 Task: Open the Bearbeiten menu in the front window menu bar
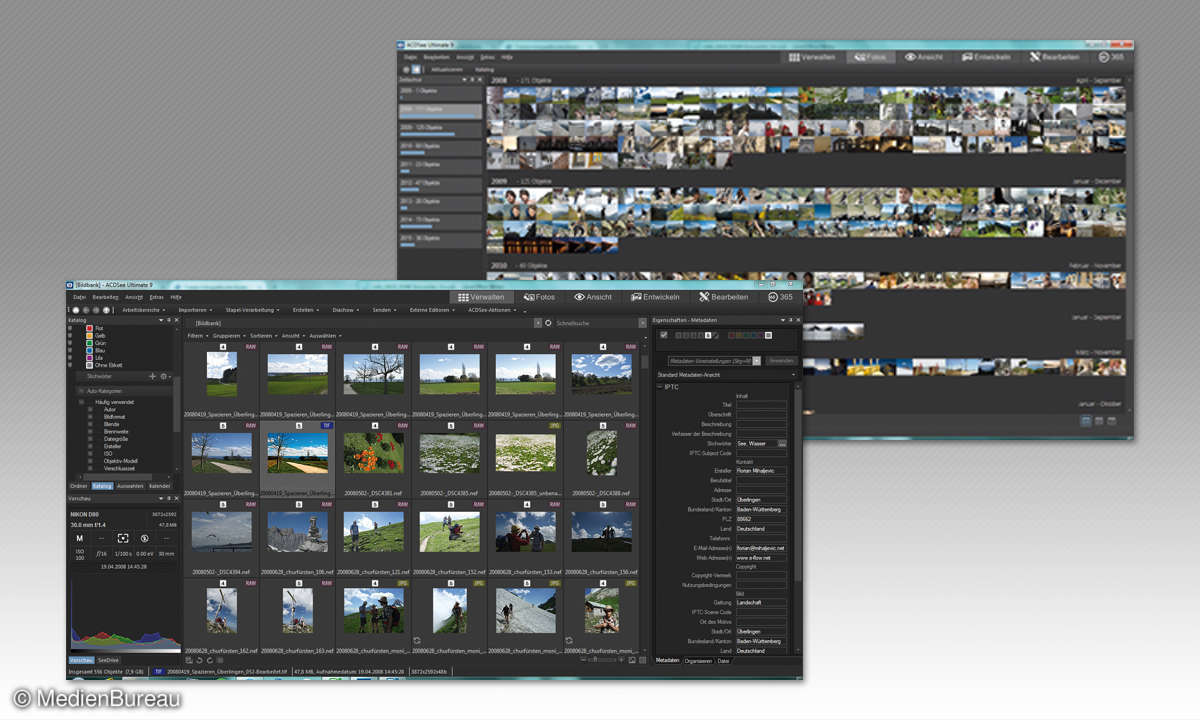tap(105, 297)
